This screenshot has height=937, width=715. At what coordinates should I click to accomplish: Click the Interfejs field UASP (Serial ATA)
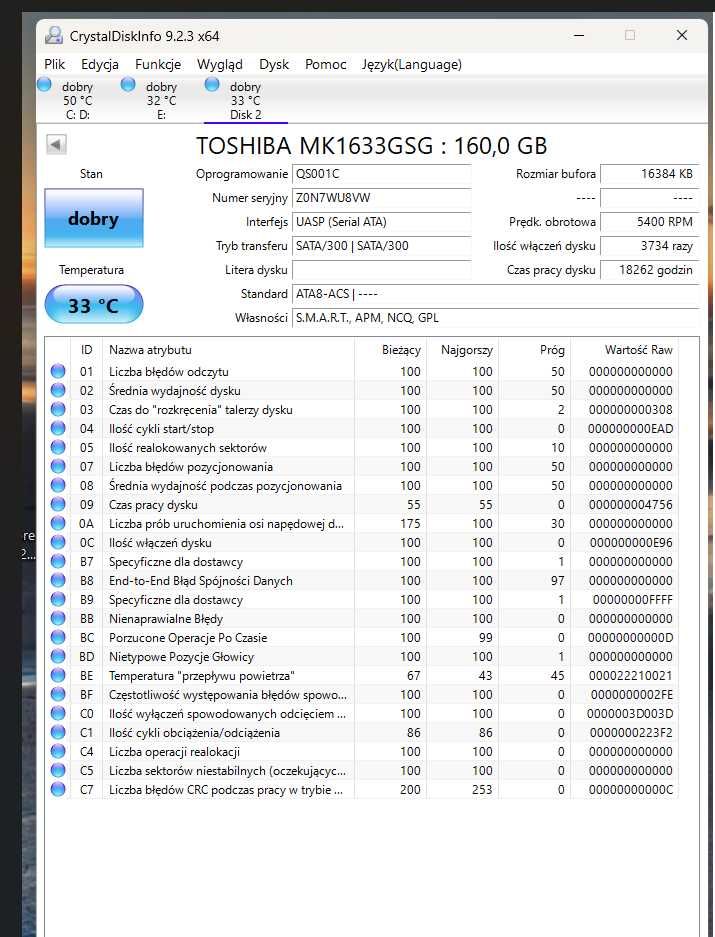pyautogui.click(x=381, y=222)
